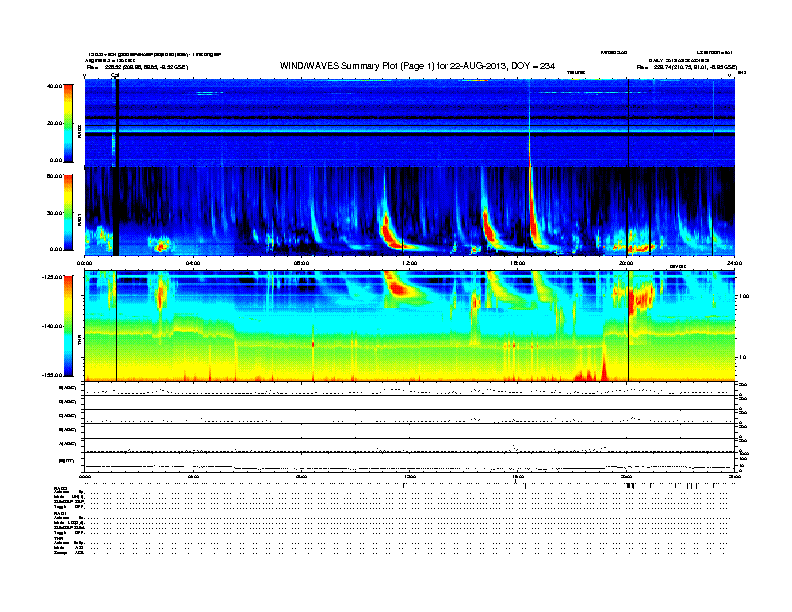
Task: Click 04:00 tick label under RAD1 spectrogram
Action: point(193,263)
